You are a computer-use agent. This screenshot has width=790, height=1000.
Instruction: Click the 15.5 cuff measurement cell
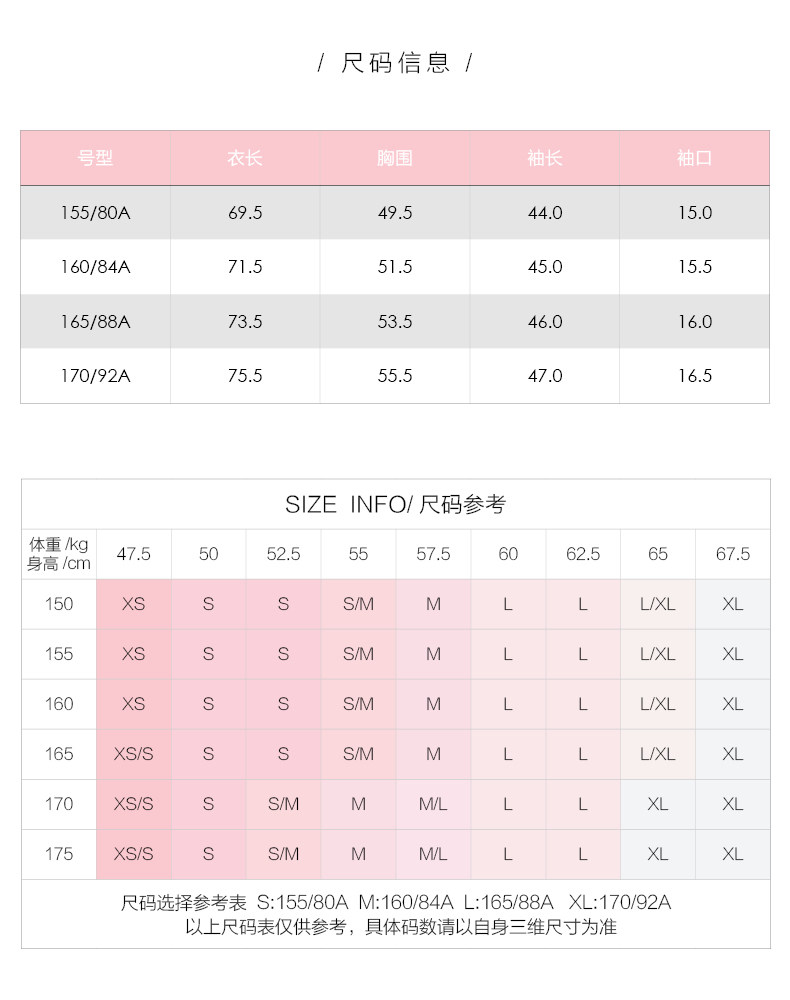coord(694,267)
